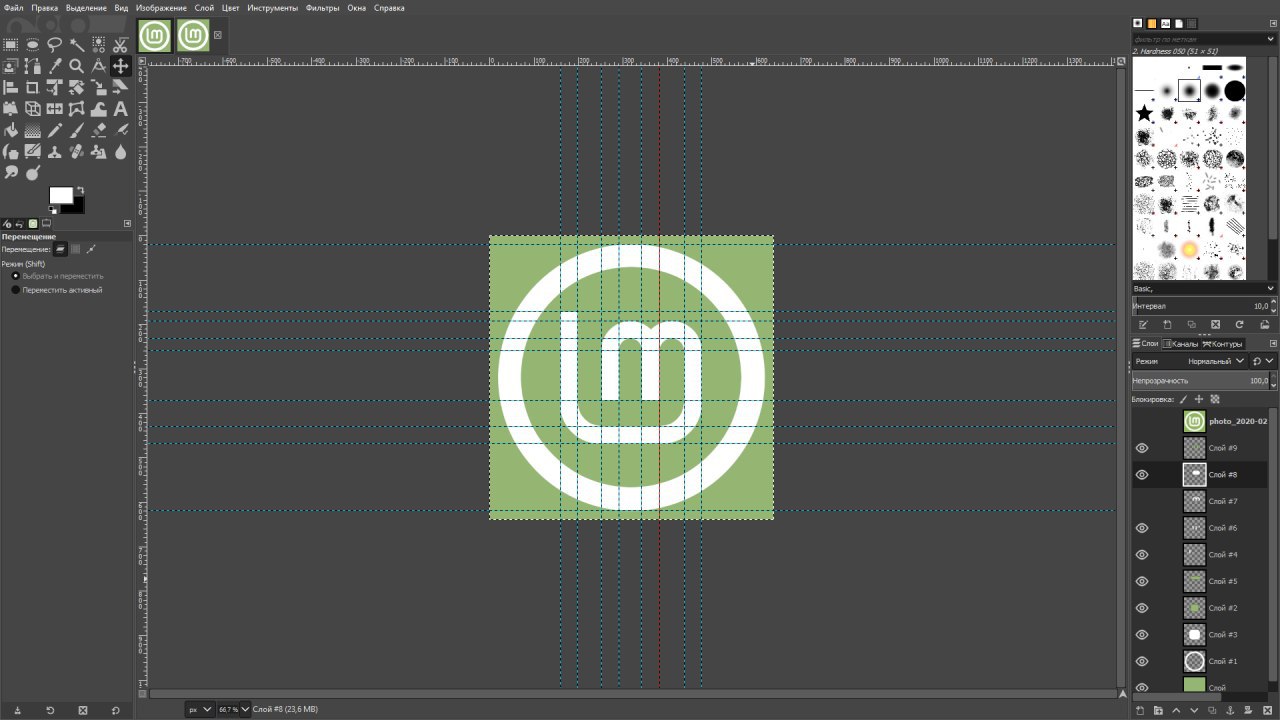This screenshot has height=720, width=1280.
Task: Select the Gradient tool
Action: coord(33,130)
